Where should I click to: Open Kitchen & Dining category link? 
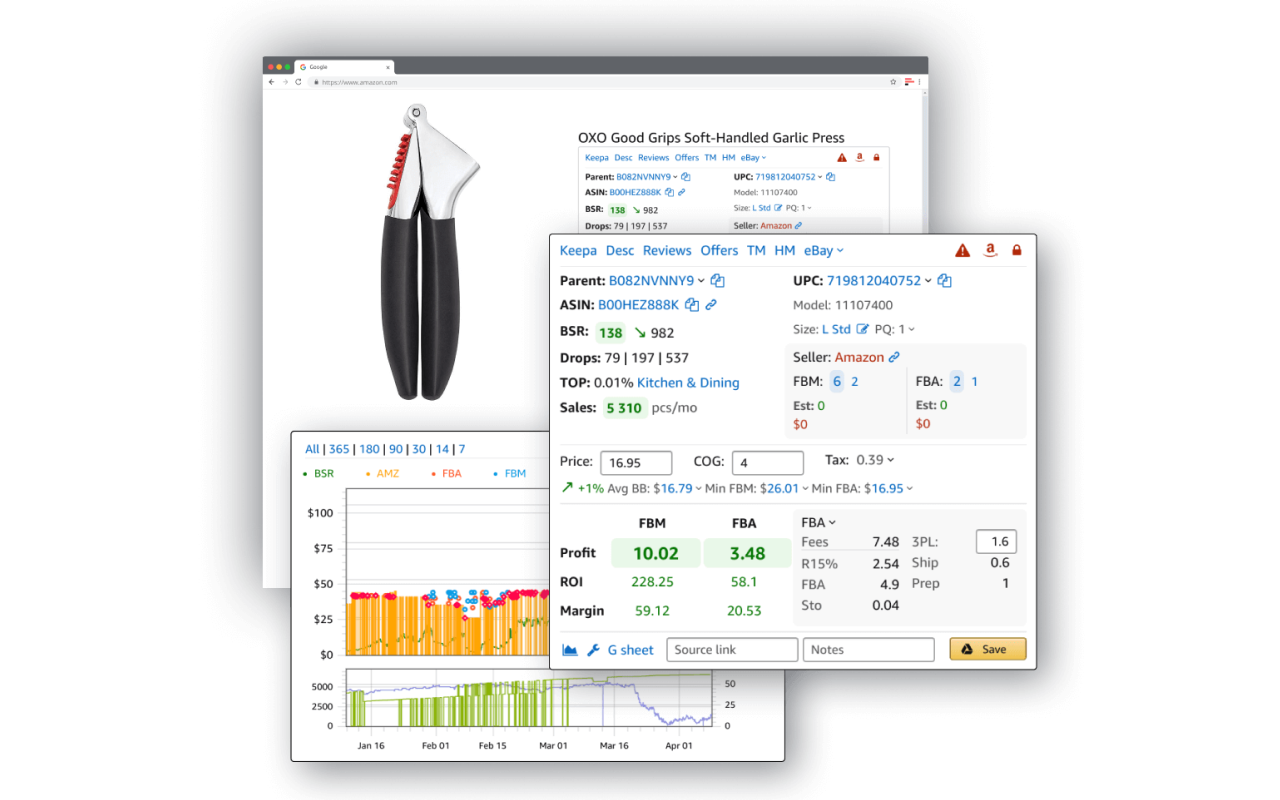(688, 382)
